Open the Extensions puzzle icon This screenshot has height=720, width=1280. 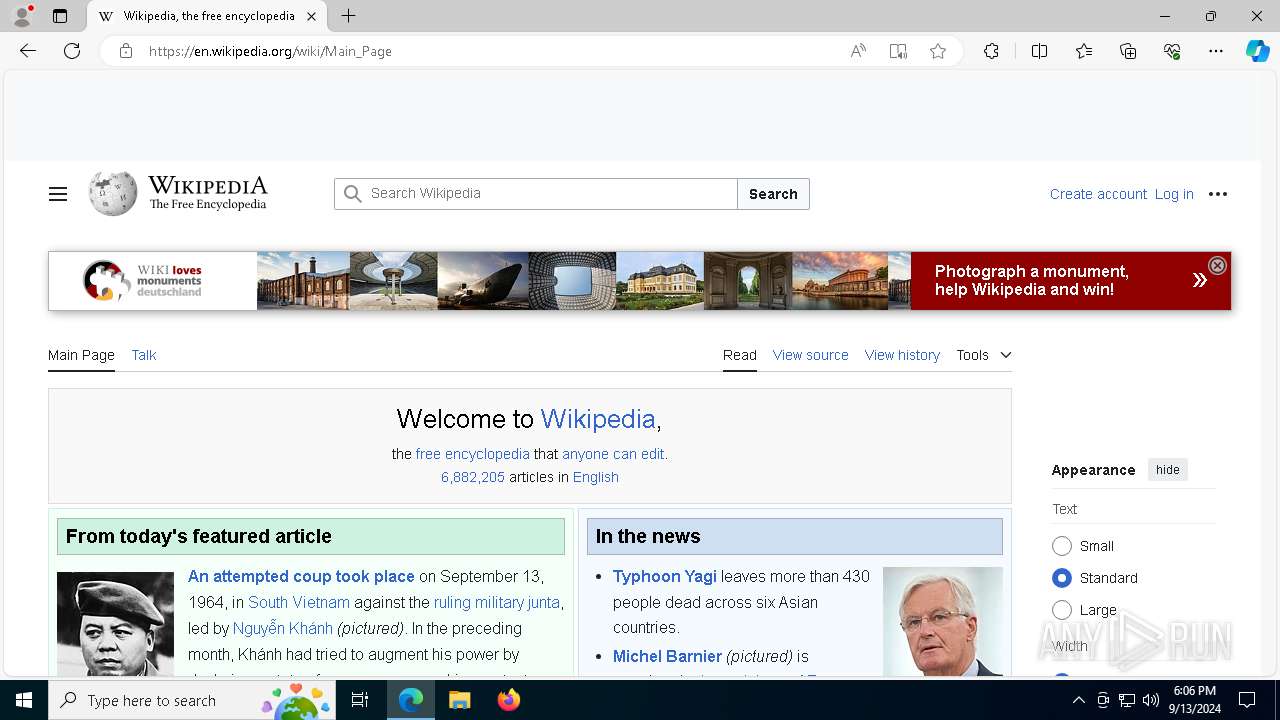(991, 51)
